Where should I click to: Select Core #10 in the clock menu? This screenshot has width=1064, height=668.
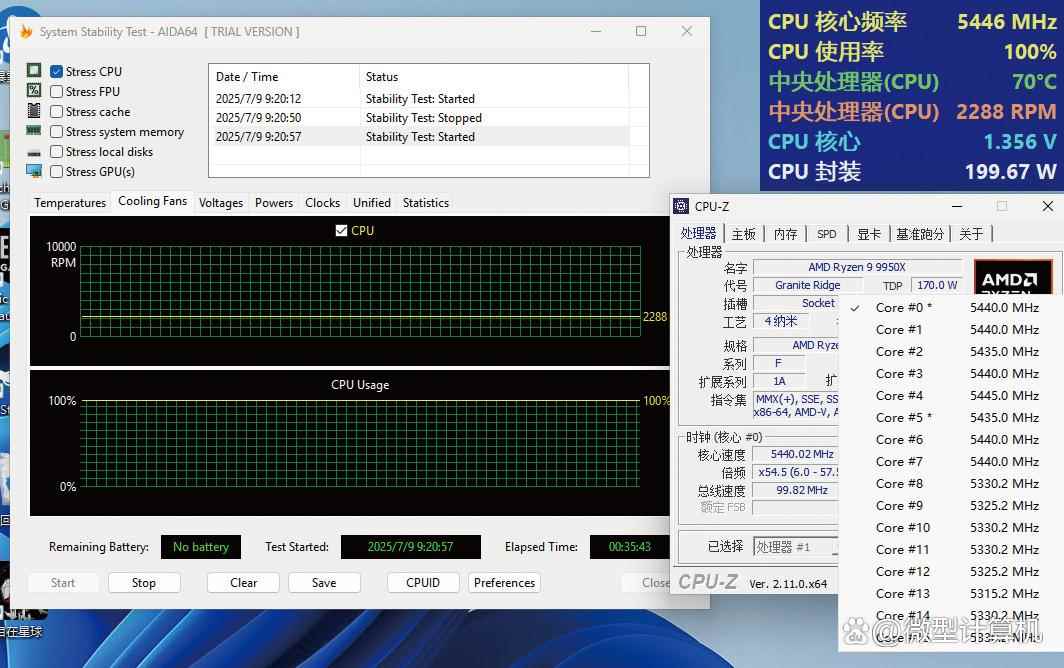(949, 527)
